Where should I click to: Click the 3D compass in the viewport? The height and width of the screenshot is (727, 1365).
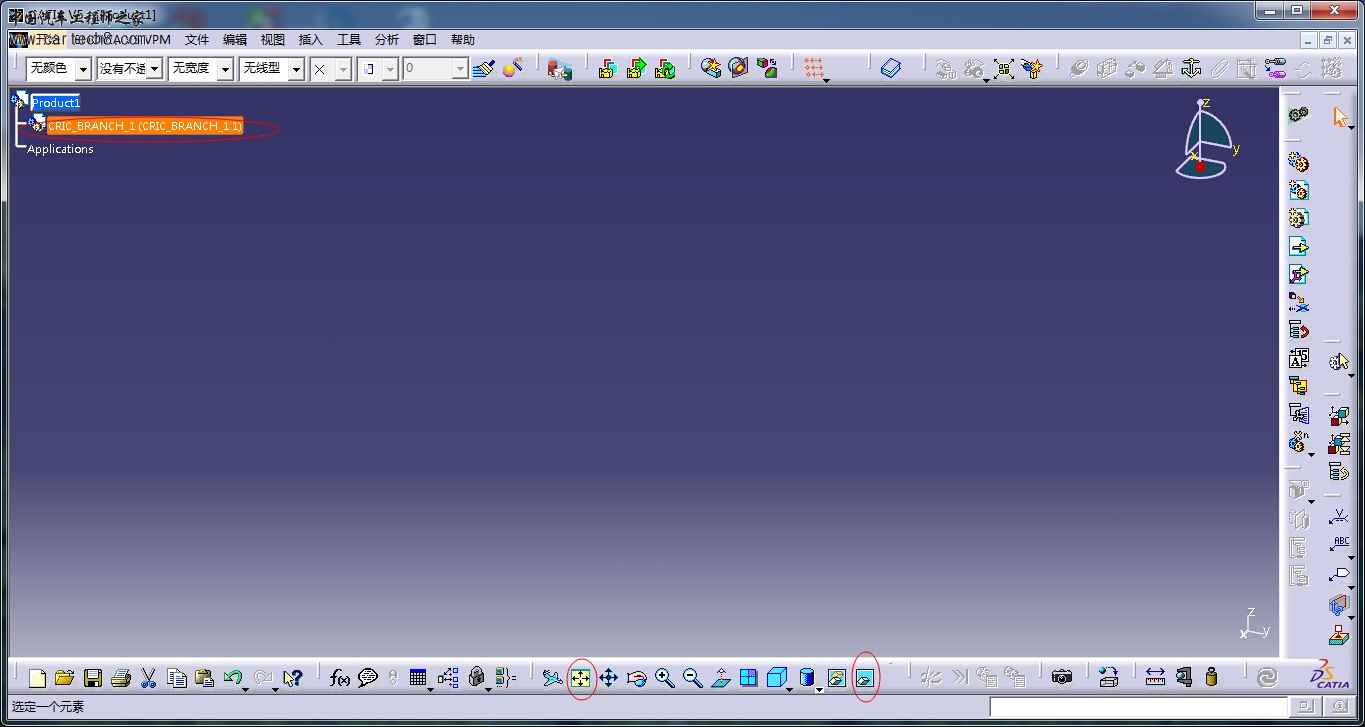click(x=1208, y=138)
